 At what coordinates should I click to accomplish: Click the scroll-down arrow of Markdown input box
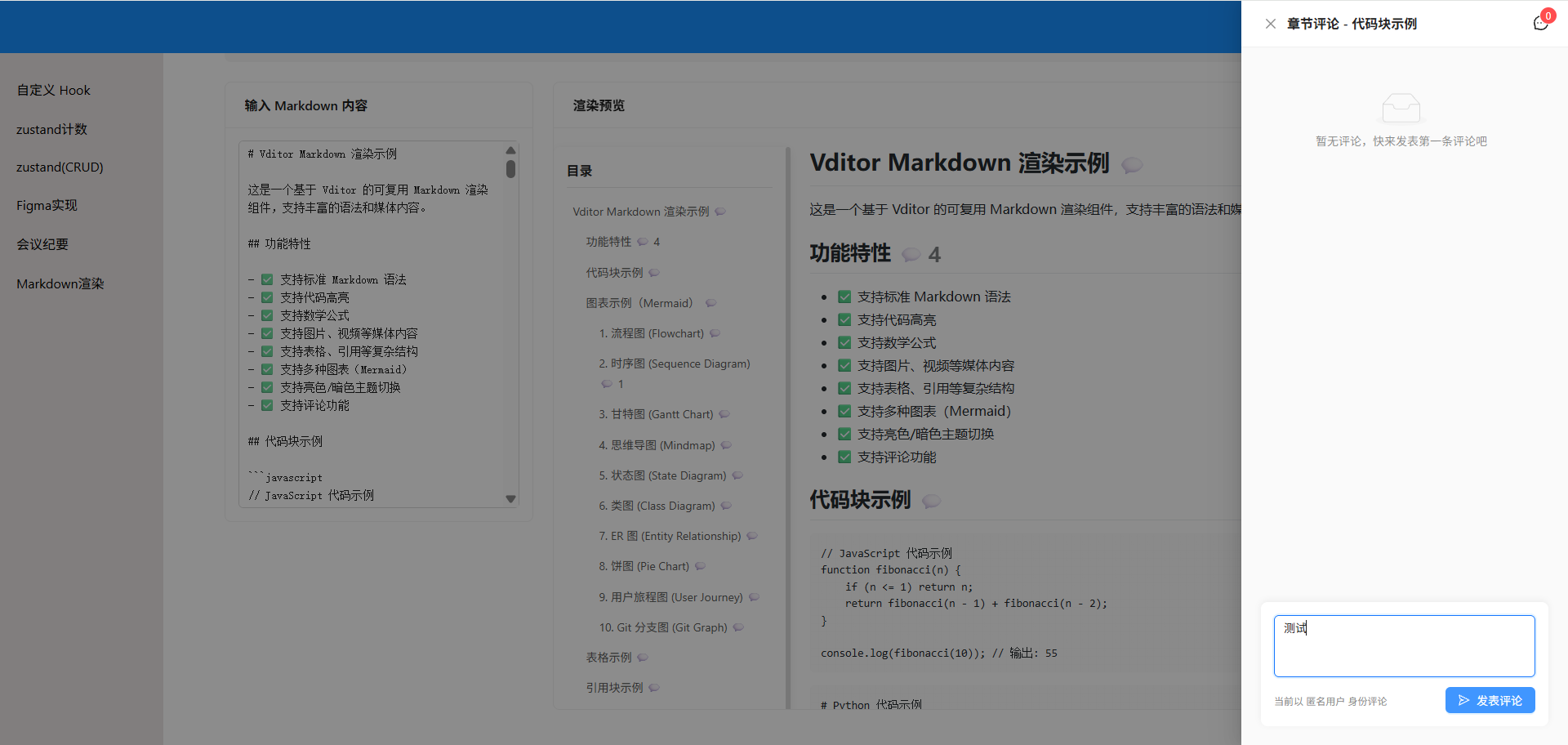tap(510, 499)
